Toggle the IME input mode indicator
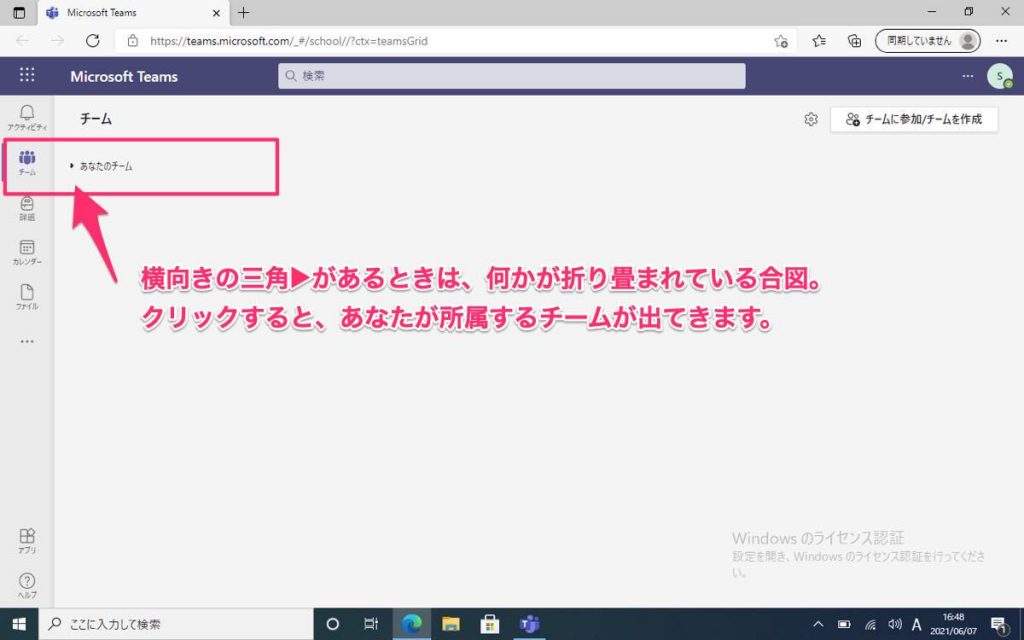1024x640 pixels. coord(917,624)
